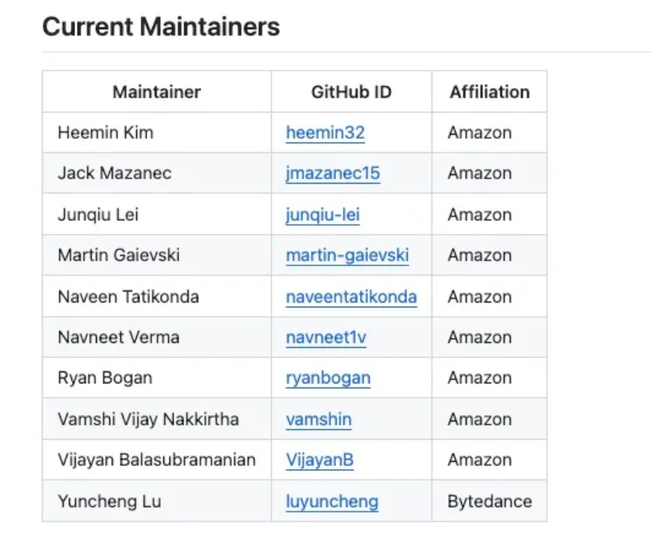Screen dimensions: 670x545
Task: Click the Maintainer column header
Action: (x=156, y=92)
